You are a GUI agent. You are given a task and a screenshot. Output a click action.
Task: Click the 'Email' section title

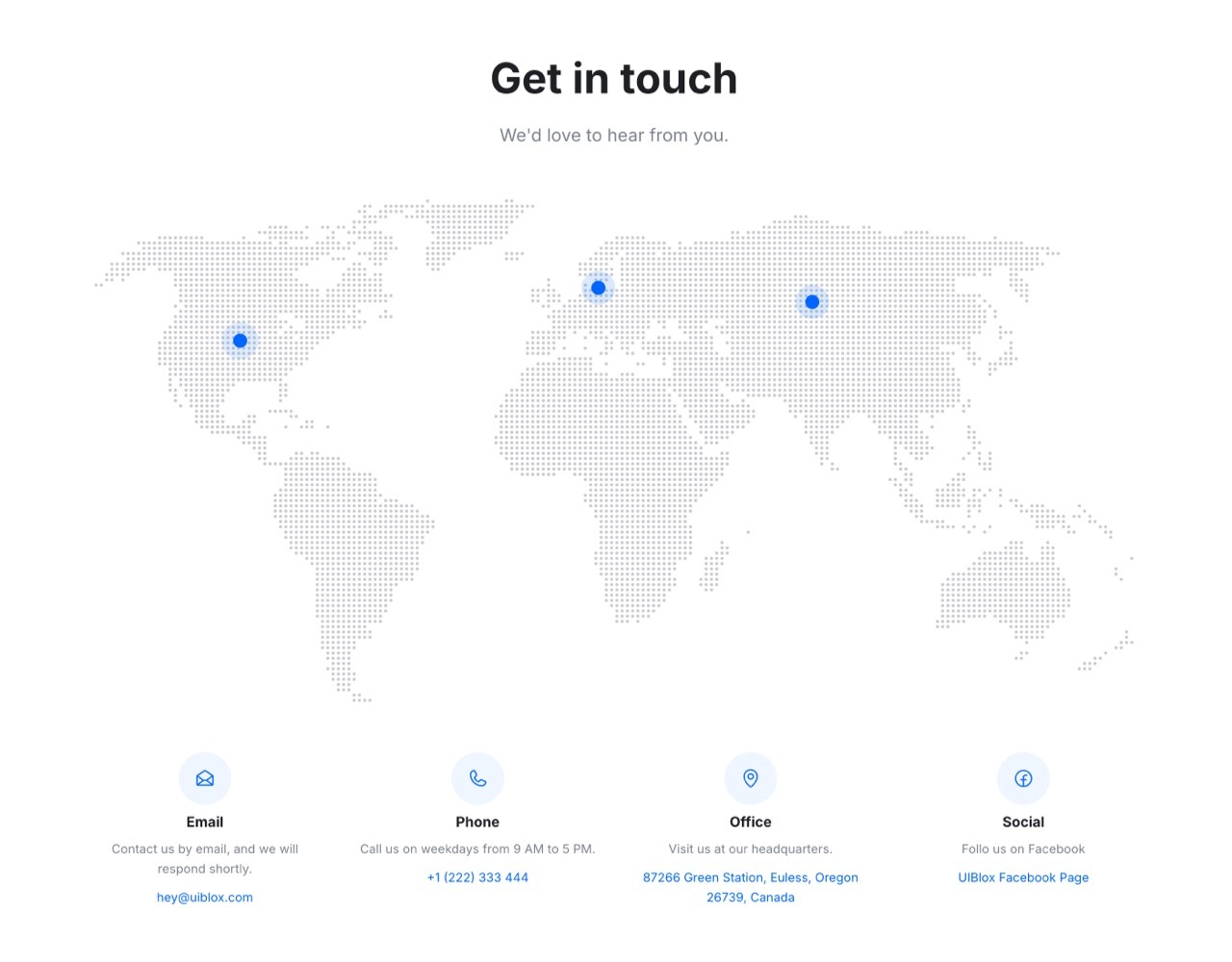pos(205,822)
